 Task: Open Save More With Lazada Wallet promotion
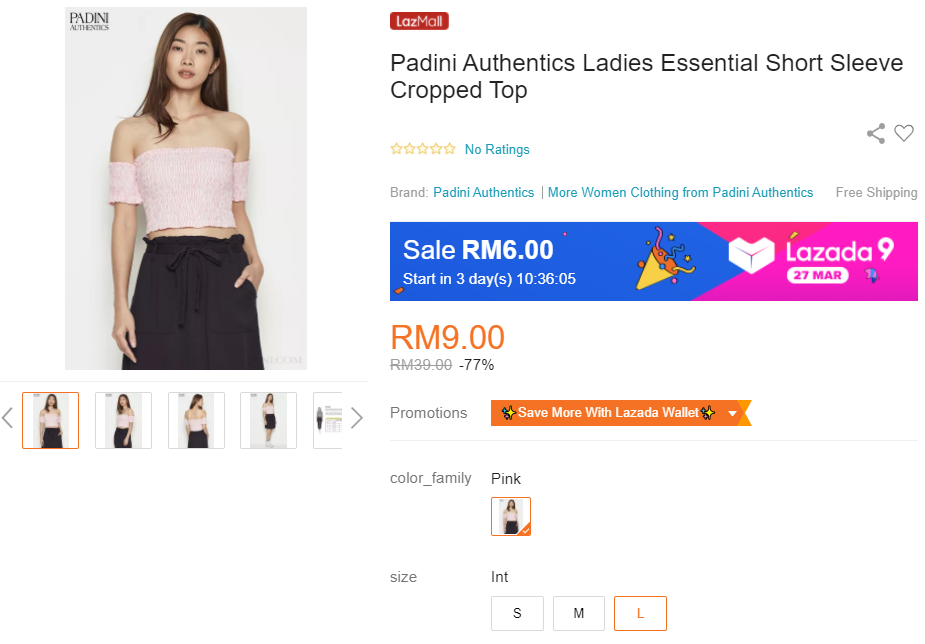click(x=608, y=413)
